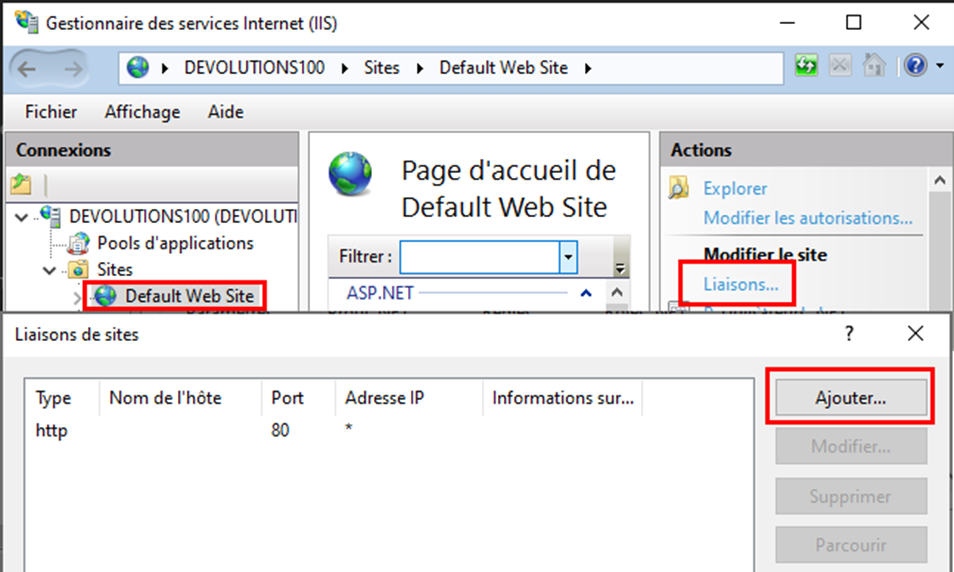
Task: Click arrow after Default Web Site breadcrumb
Action: (588, 68)
